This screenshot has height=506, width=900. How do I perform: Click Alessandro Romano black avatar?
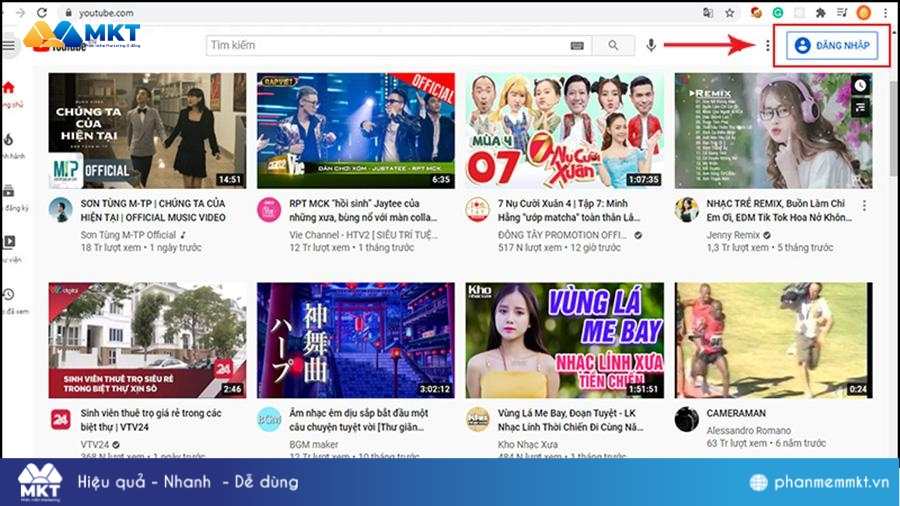pos(686,419)
